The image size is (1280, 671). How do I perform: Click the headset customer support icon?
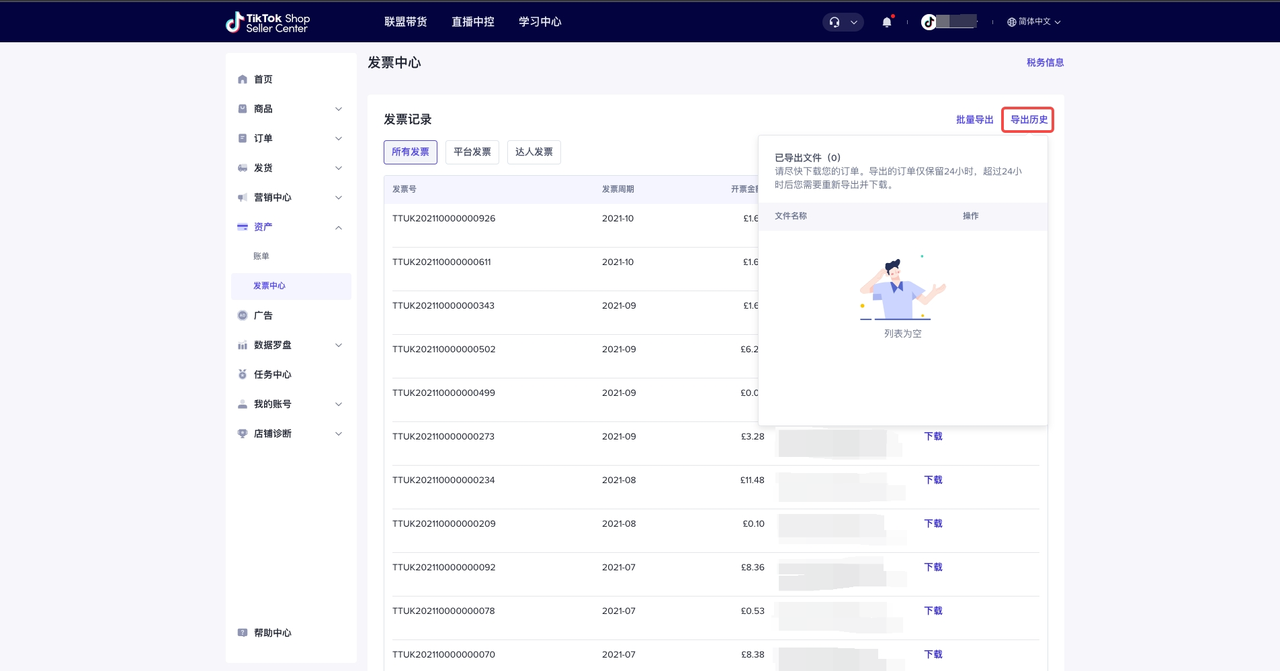pos(835,22)
